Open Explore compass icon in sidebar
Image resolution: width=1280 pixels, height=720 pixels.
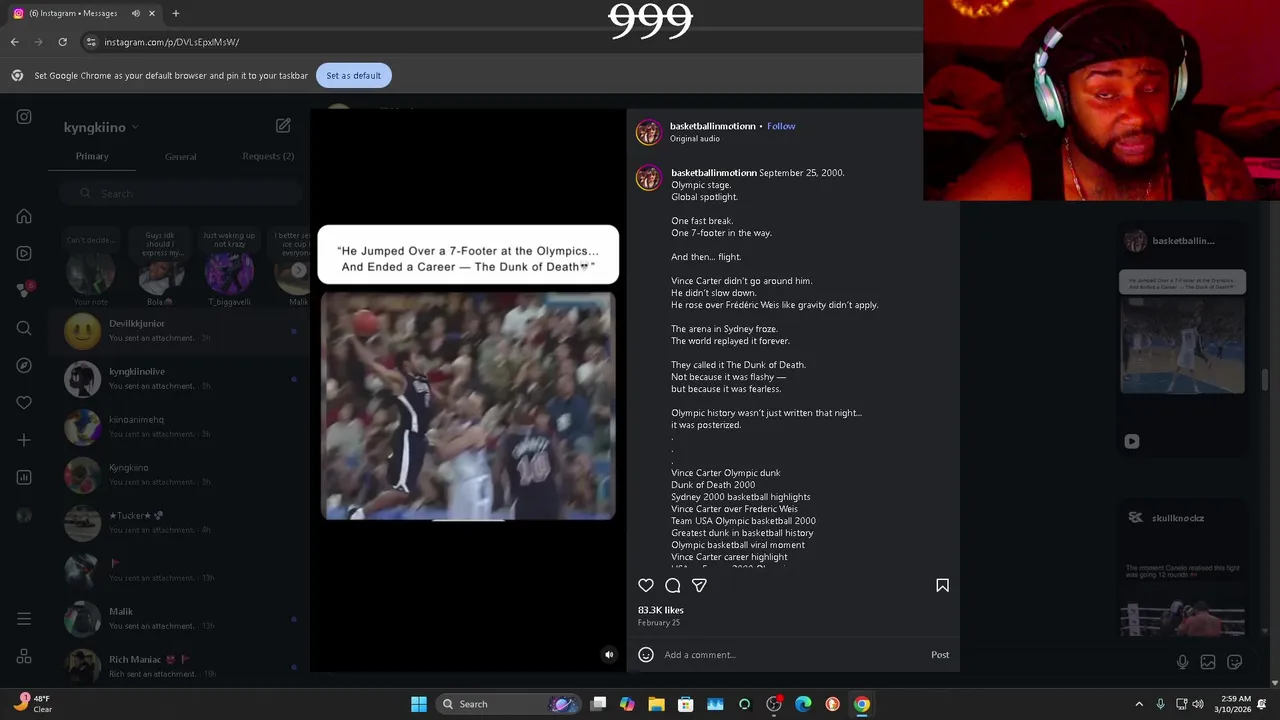(24, 366)
